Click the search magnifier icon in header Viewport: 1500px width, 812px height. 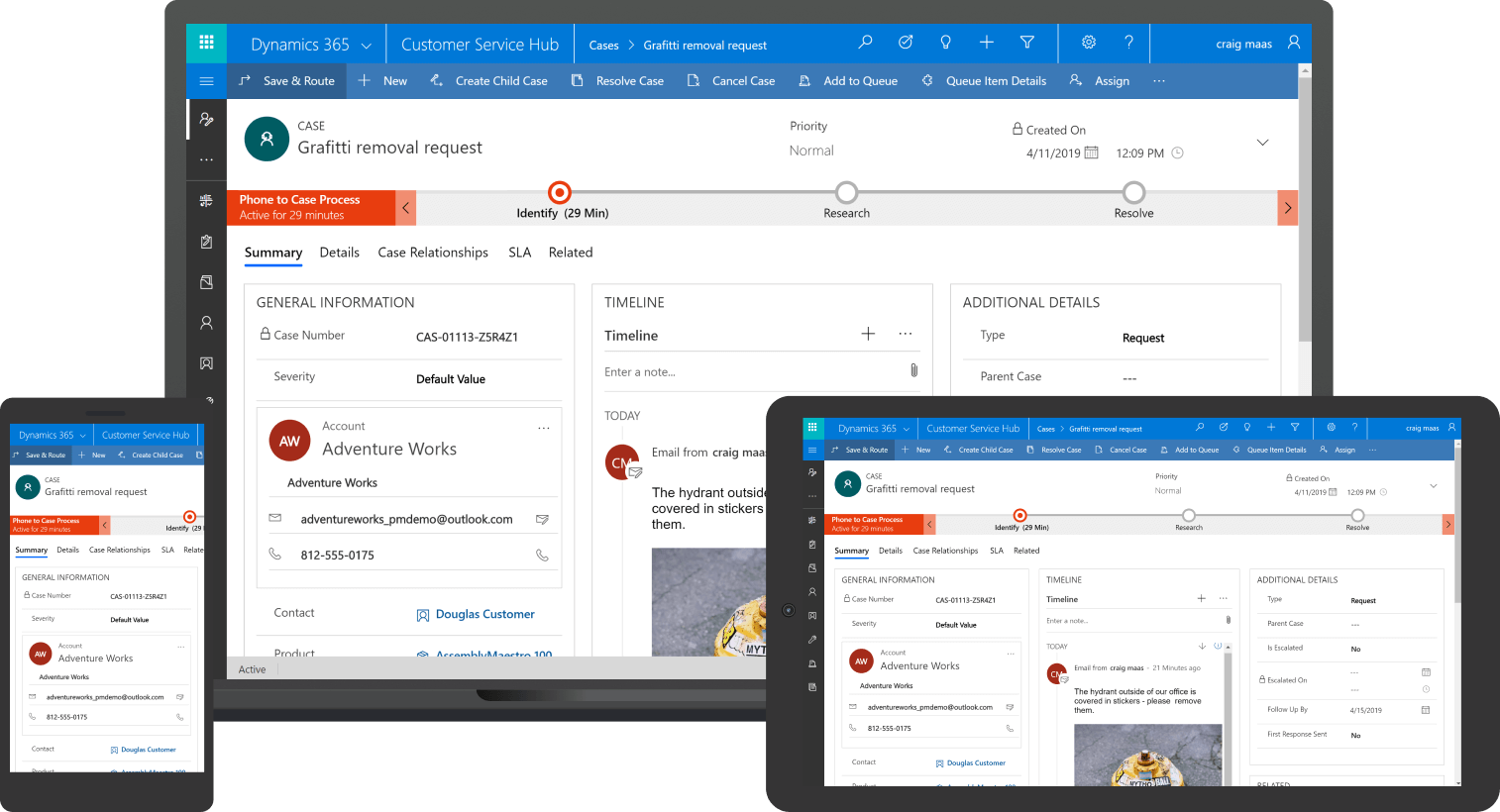click(865, 43)
